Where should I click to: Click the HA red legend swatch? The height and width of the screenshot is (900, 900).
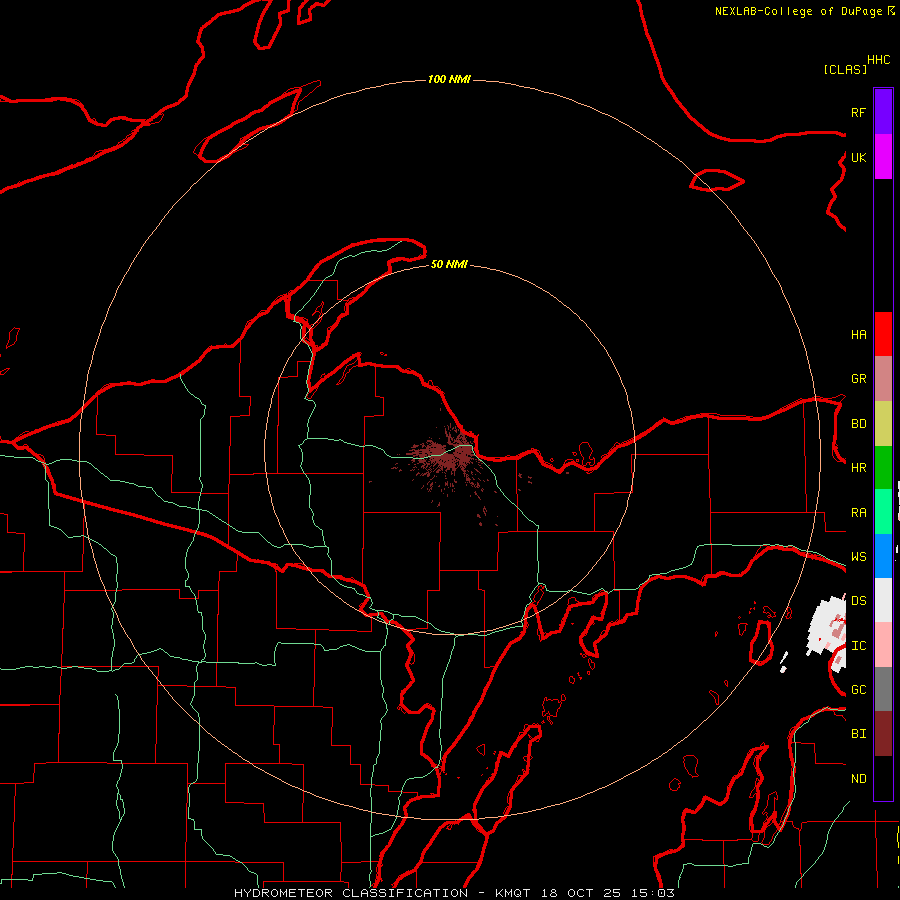pyautogui.click(x=883, y=334)
